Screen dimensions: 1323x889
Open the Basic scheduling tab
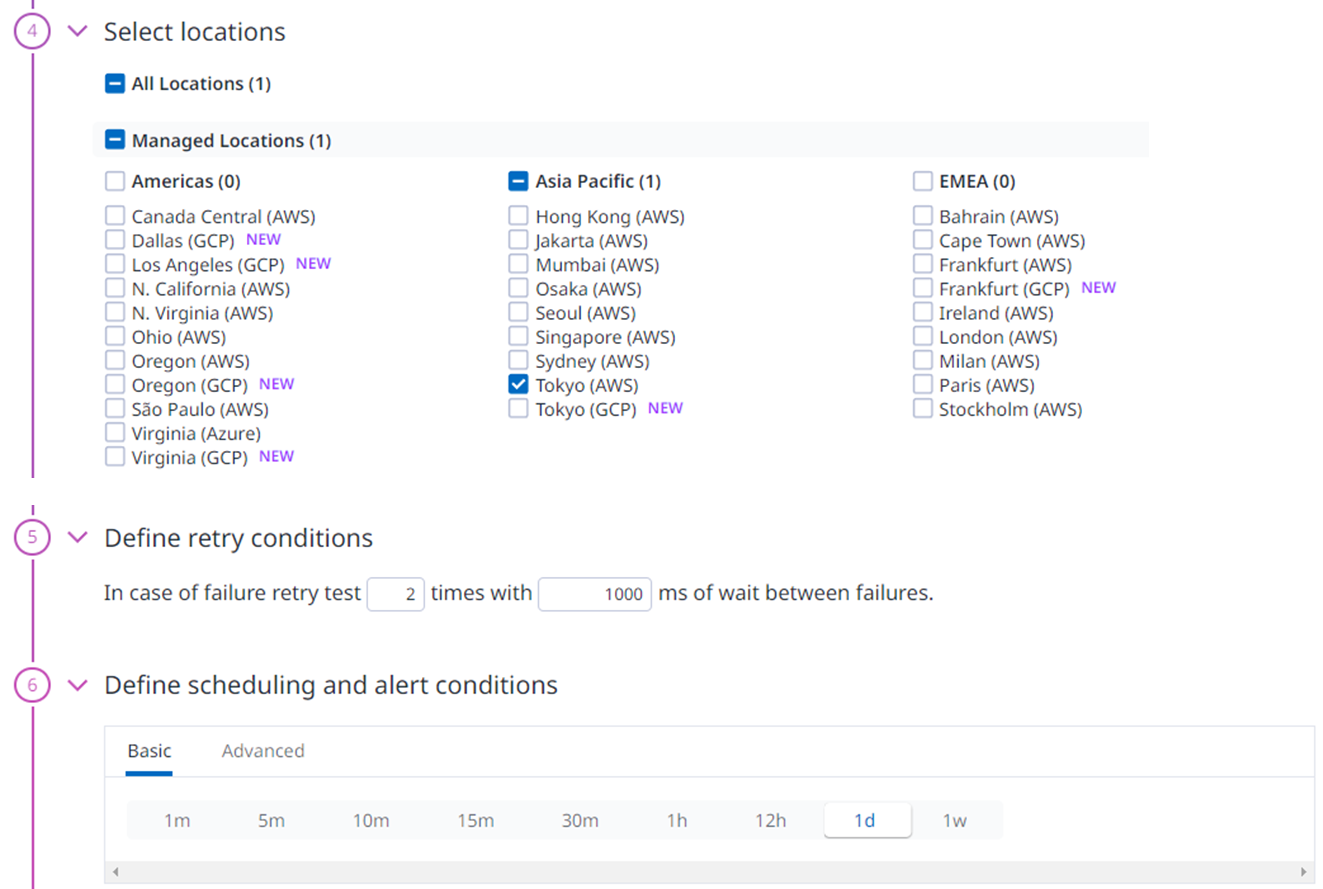[x=149, y=751]
